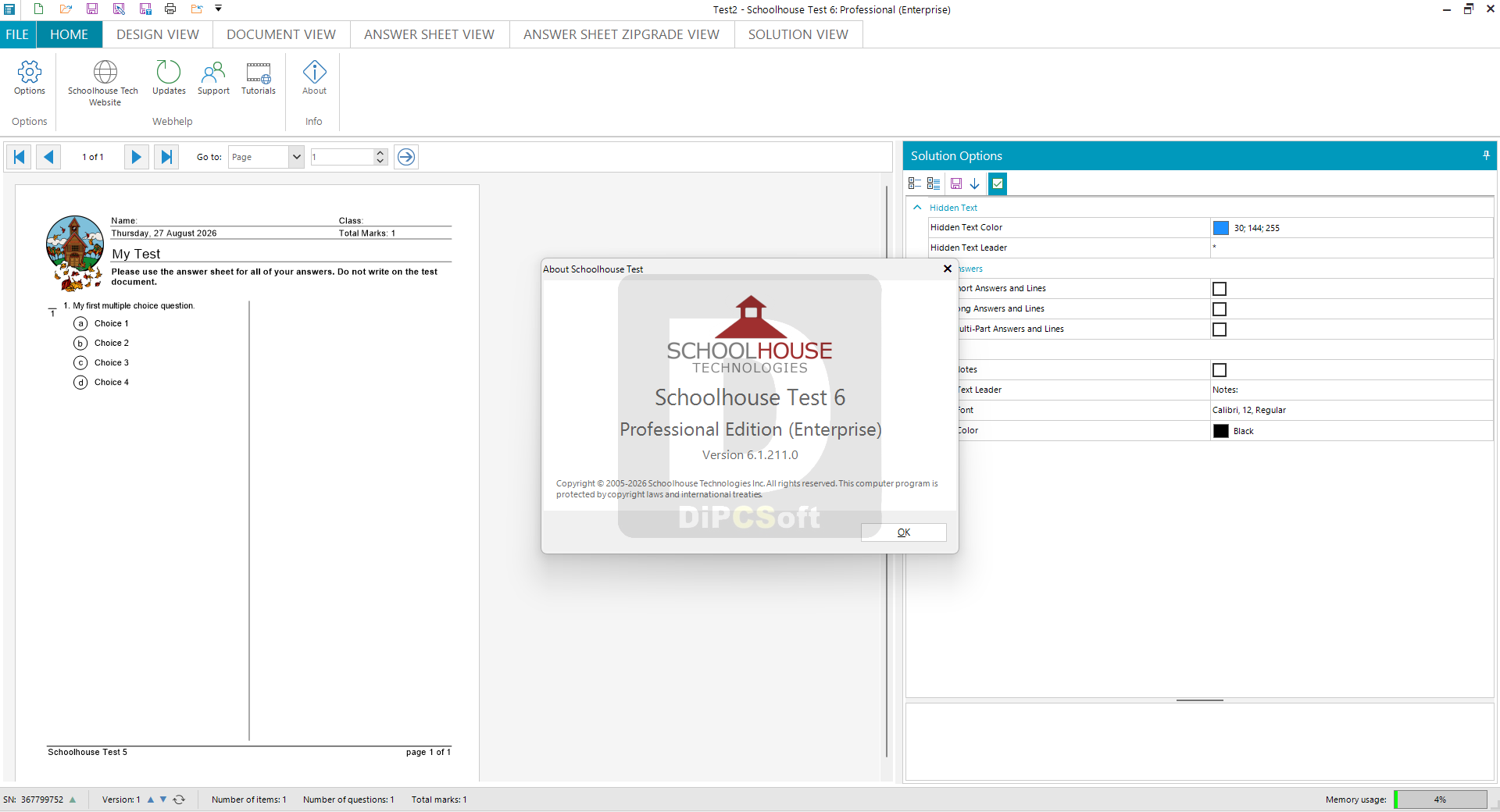Enable Multi-Part Answers and Lines checkbox

pos(1220,329)
